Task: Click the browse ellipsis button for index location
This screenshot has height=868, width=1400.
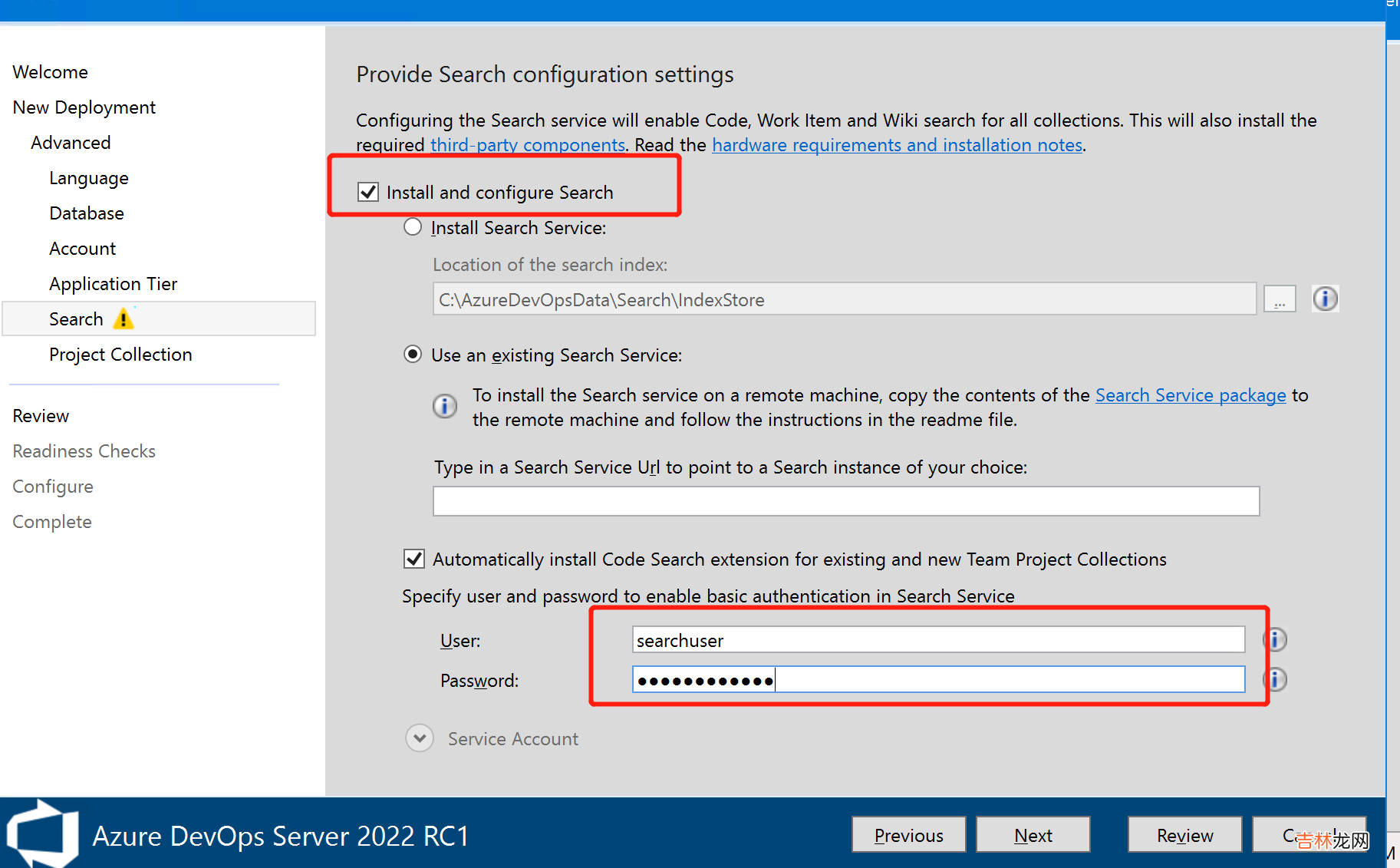Action: 1280,299
